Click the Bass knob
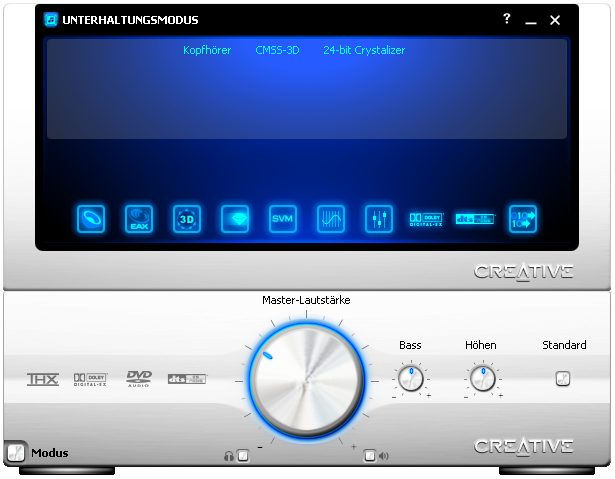This screenshot has width=615, height=479. click(411, 379)
